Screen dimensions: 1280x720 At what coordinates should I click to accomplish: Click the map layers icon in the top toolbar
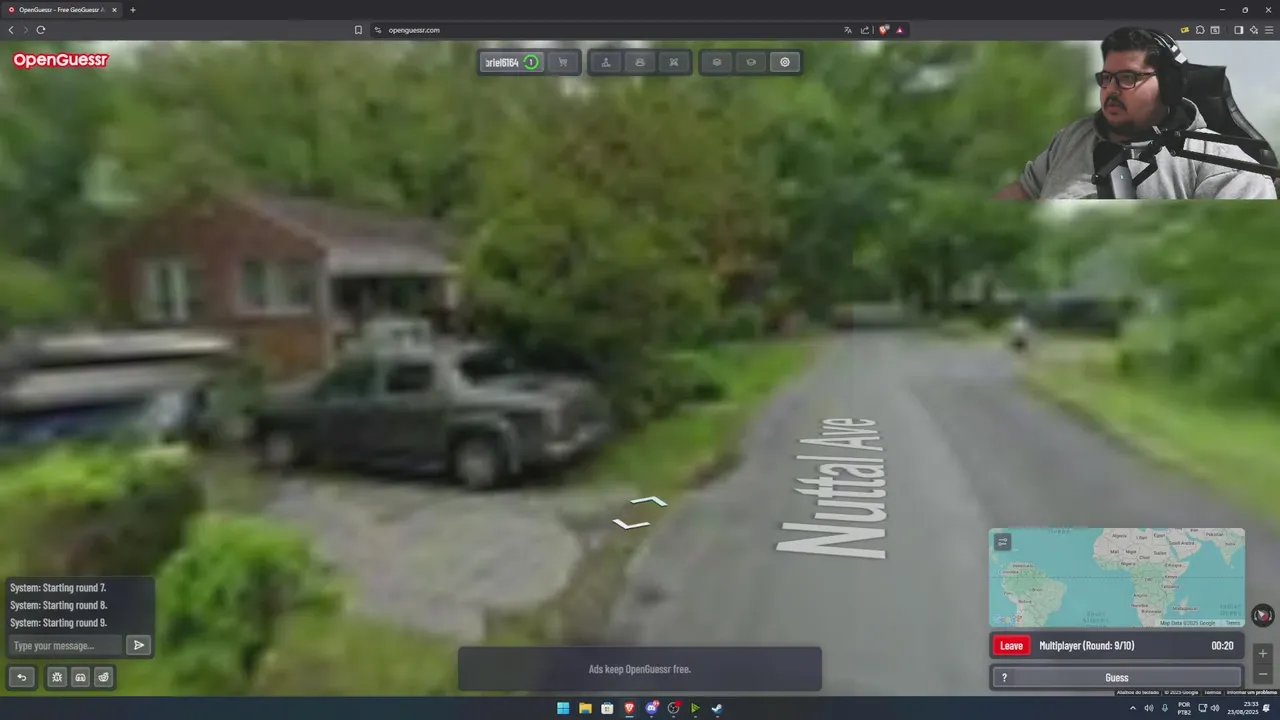(717, 62)
